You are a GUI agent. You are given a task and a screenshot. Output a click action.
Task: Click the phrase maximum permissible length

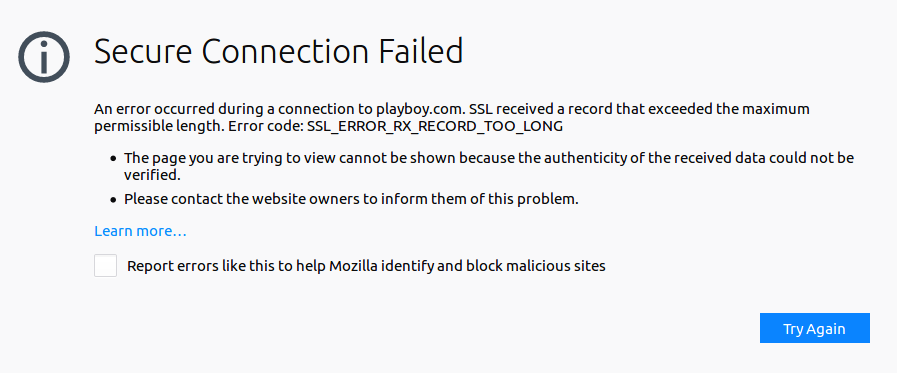point(452,118)
